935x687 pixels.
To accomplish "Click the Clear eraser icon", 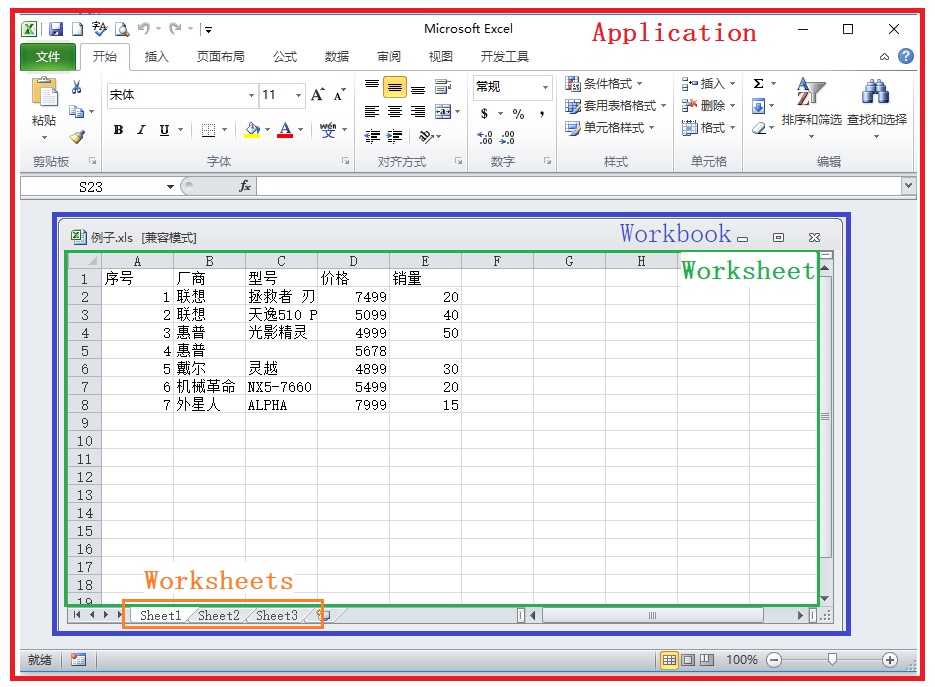I will [x=758, y=128].
